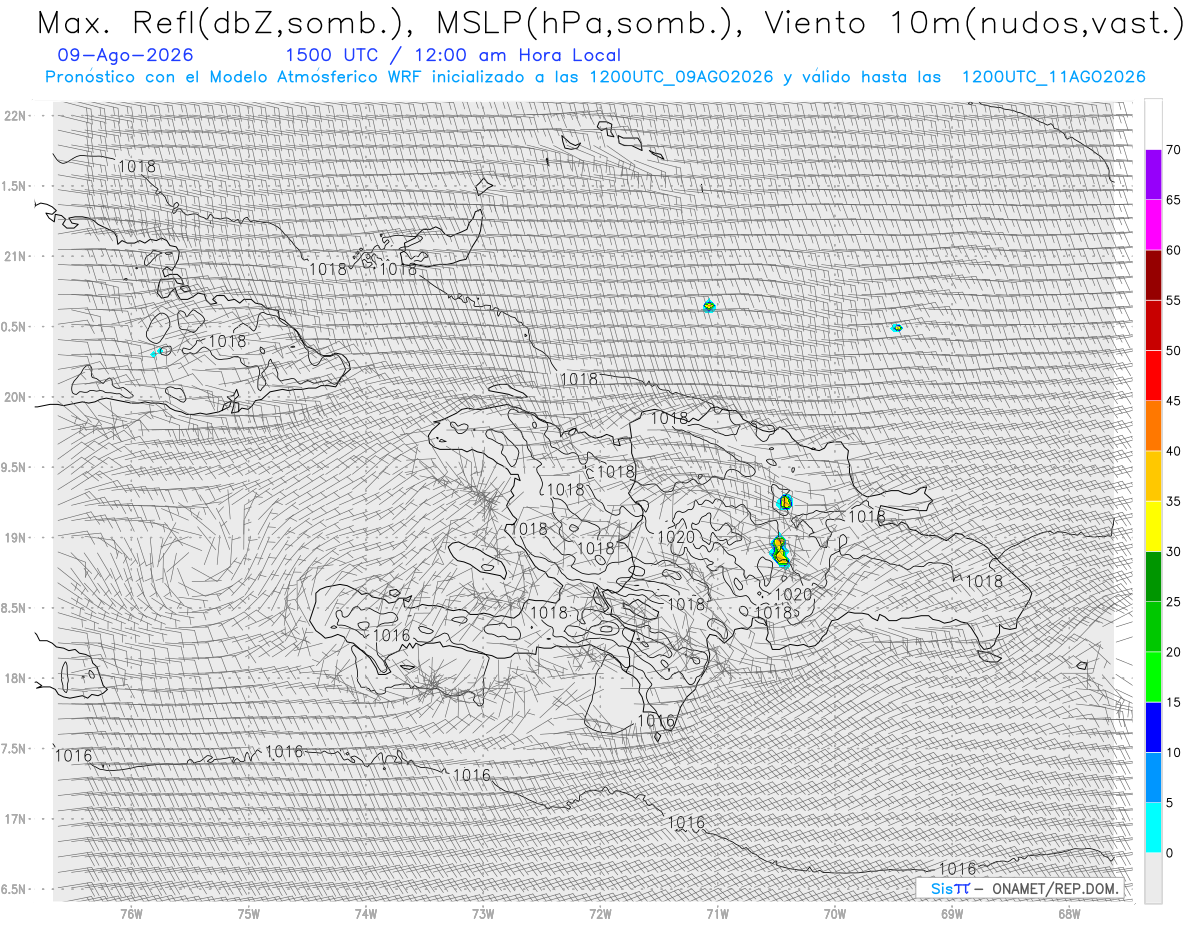Click the colorbar label 55

1173,300
